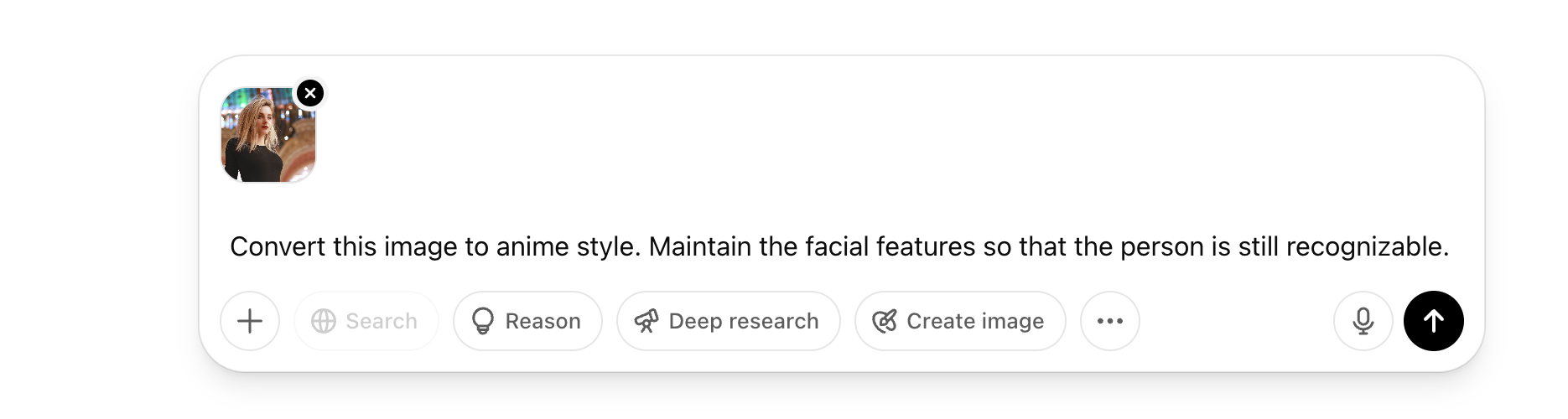Open the three-dots more tools menu
Image resolution: width=1568 pixels, height=419 pixels.
[x=1109, y=321]
